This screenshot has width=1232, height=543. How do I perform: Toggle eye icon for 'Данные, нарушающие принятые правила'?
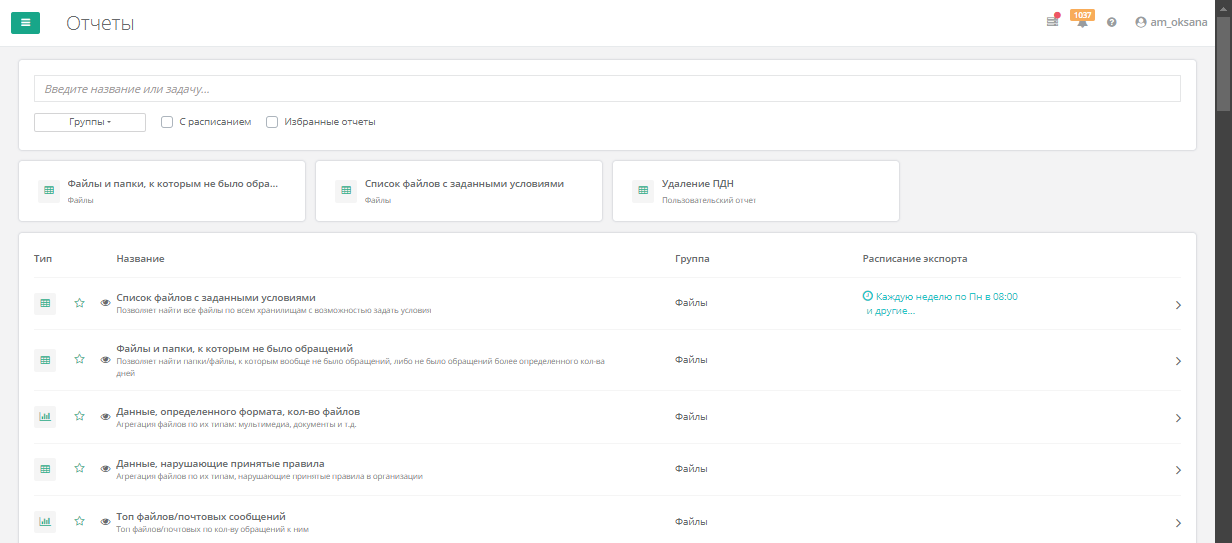(106, 469)
